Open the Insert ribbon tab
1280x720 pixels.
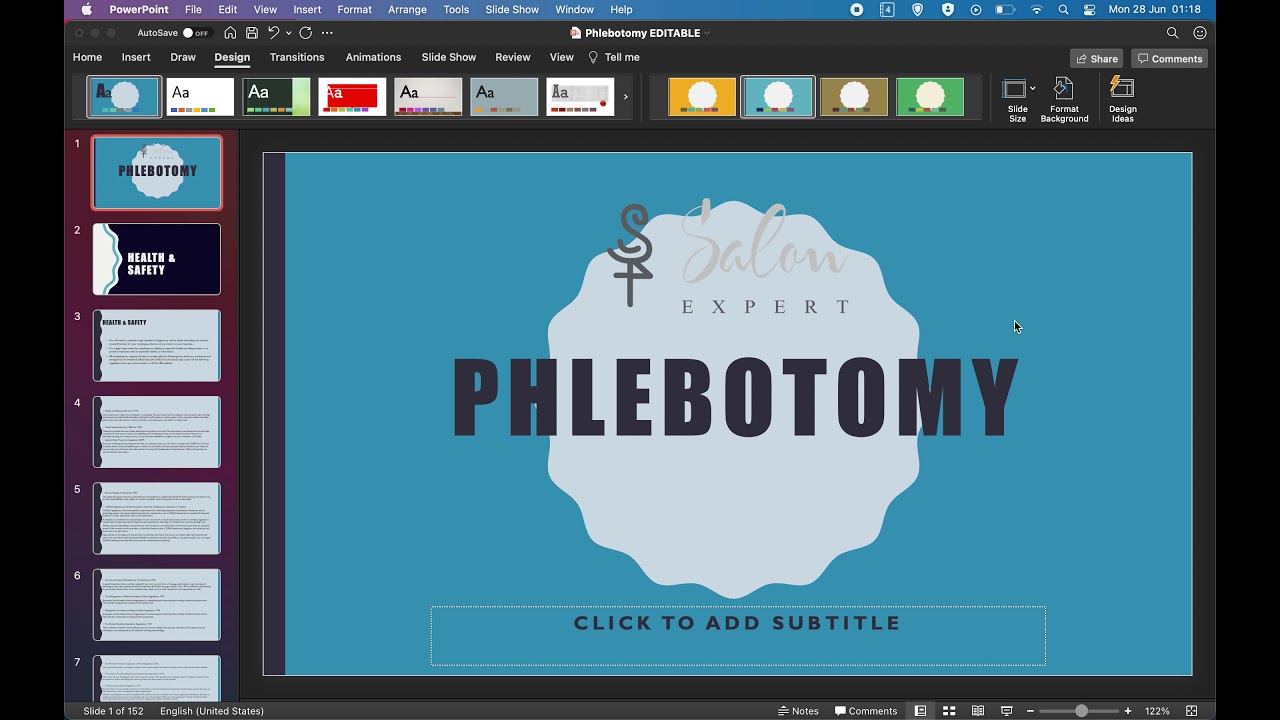coord(136,57)
